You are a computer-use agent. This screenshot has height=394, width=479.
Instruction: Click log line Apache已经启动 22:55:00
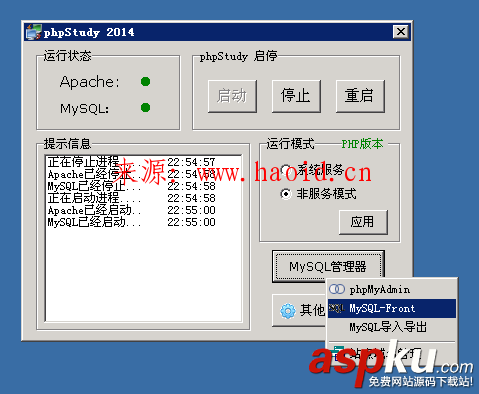tap(131, 210)
